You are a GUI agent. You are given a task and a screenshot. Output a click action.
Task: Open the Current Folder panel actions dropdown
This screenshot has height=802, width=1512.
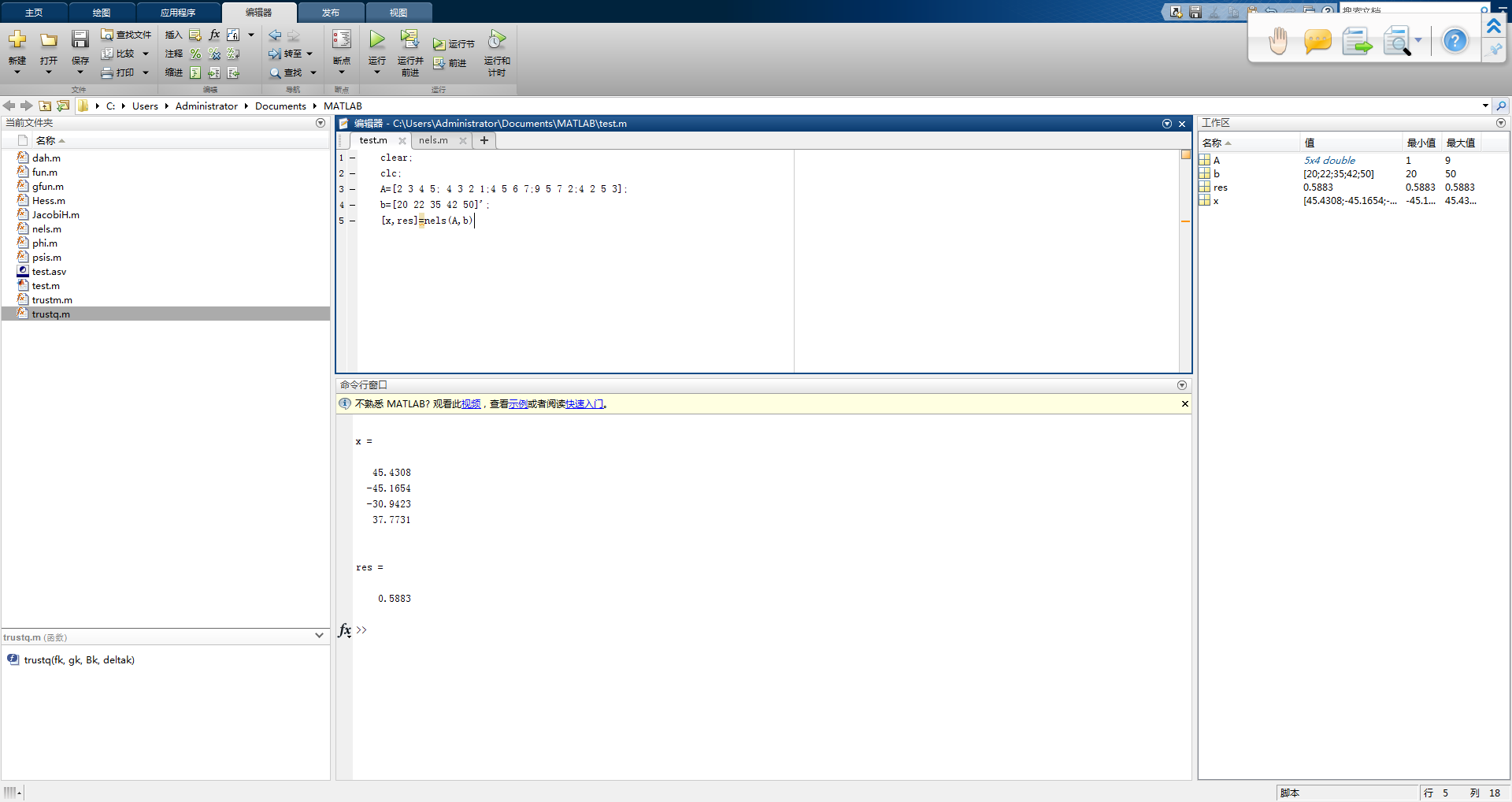(321, 123)
